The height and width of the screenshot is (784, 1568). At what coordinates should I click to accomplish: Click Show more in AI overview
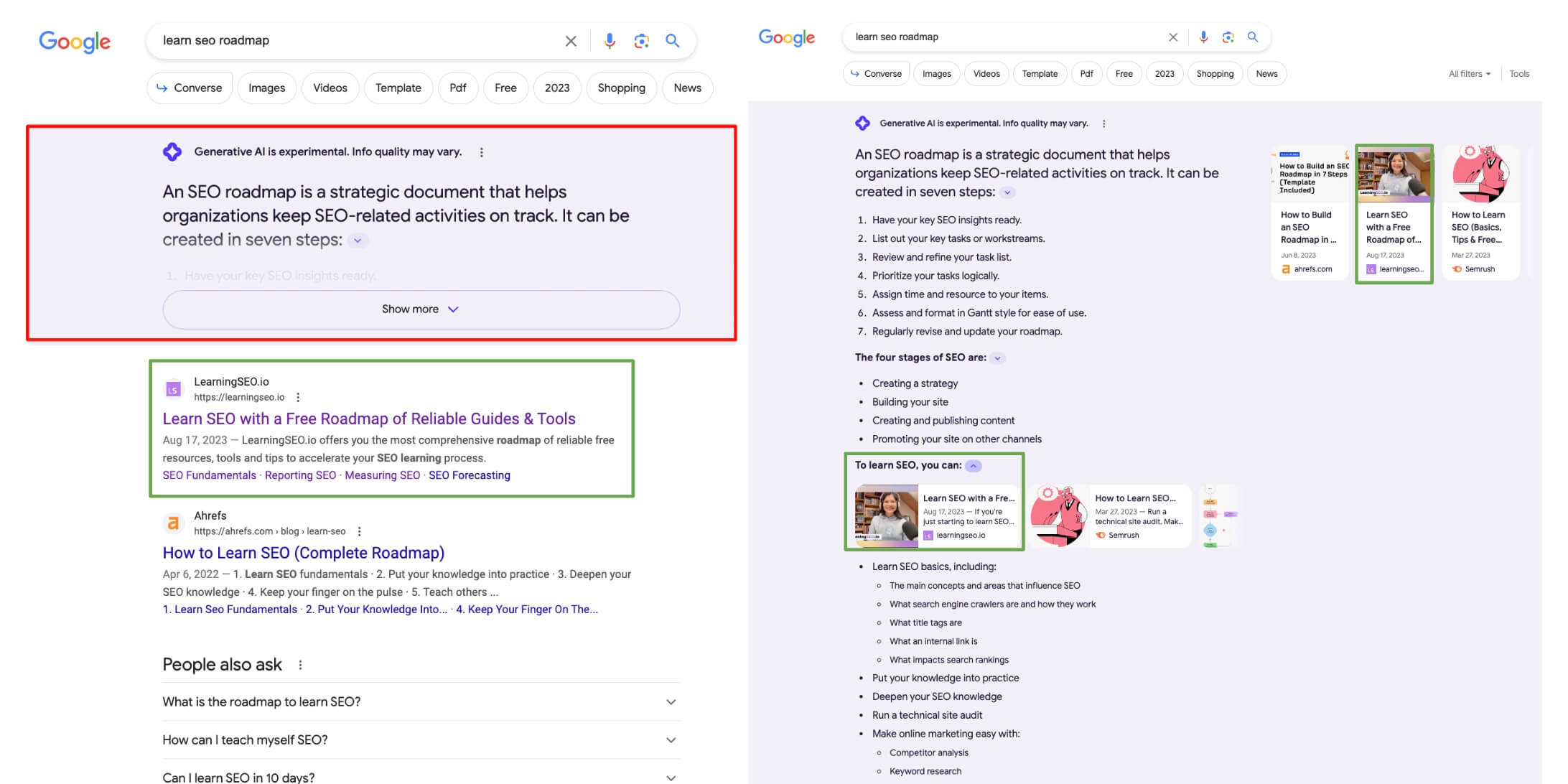pyautogui.click(x=421, y=309)
